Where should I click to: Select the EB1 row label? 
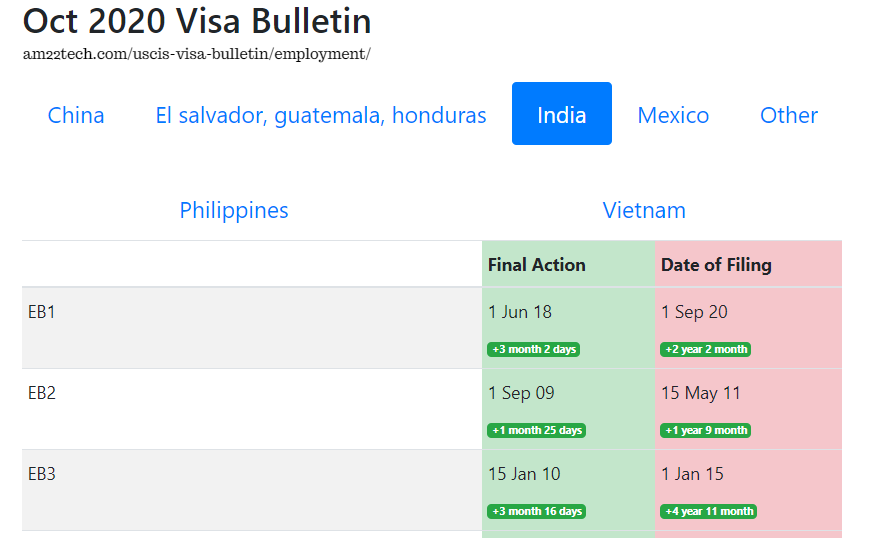point(42,312)
